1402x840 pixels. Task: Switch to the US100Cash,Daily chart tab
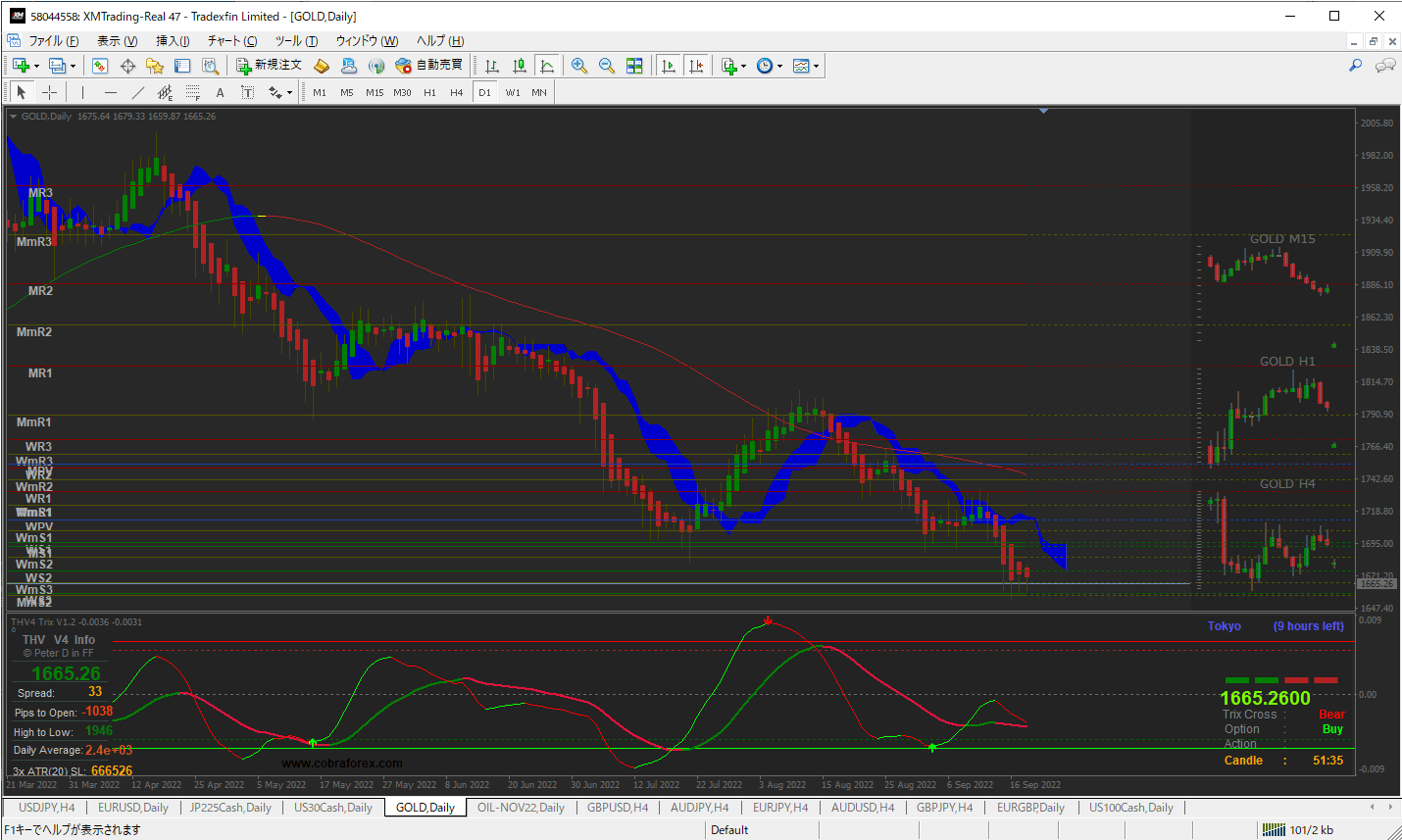[1130, 808]
